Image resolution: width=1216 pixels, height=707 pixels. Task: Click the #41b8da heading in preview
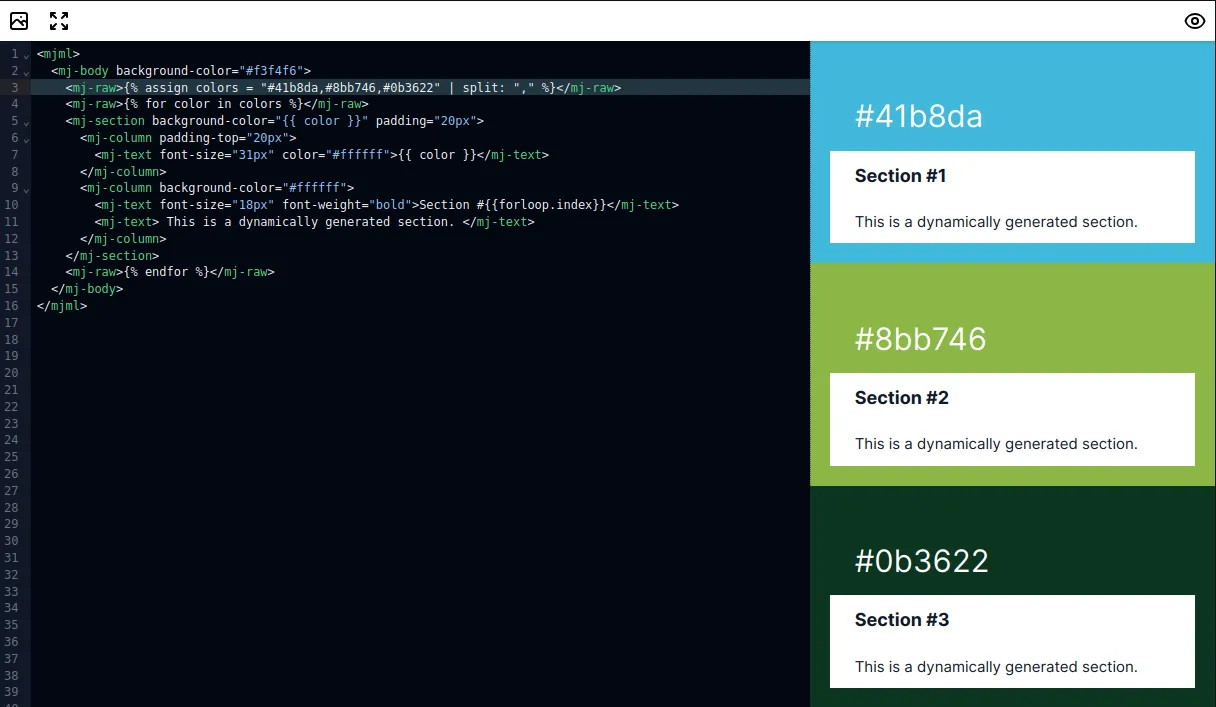click(918, 117)
